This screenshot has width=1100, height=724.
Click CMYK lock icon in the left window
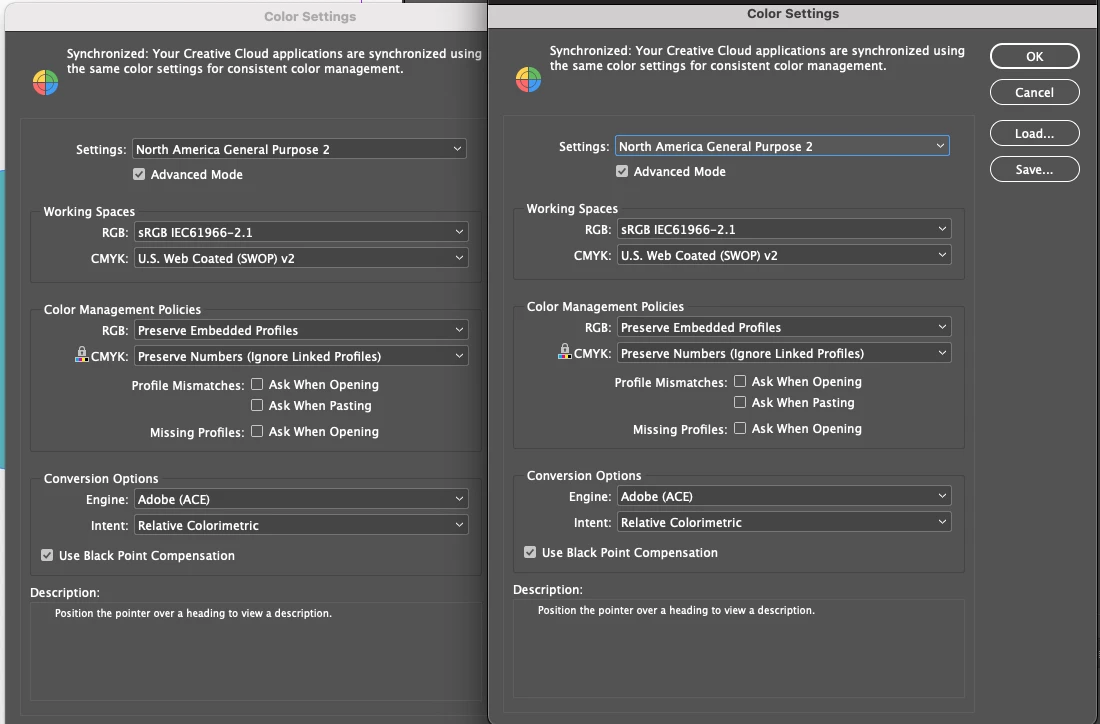point(82,354)
